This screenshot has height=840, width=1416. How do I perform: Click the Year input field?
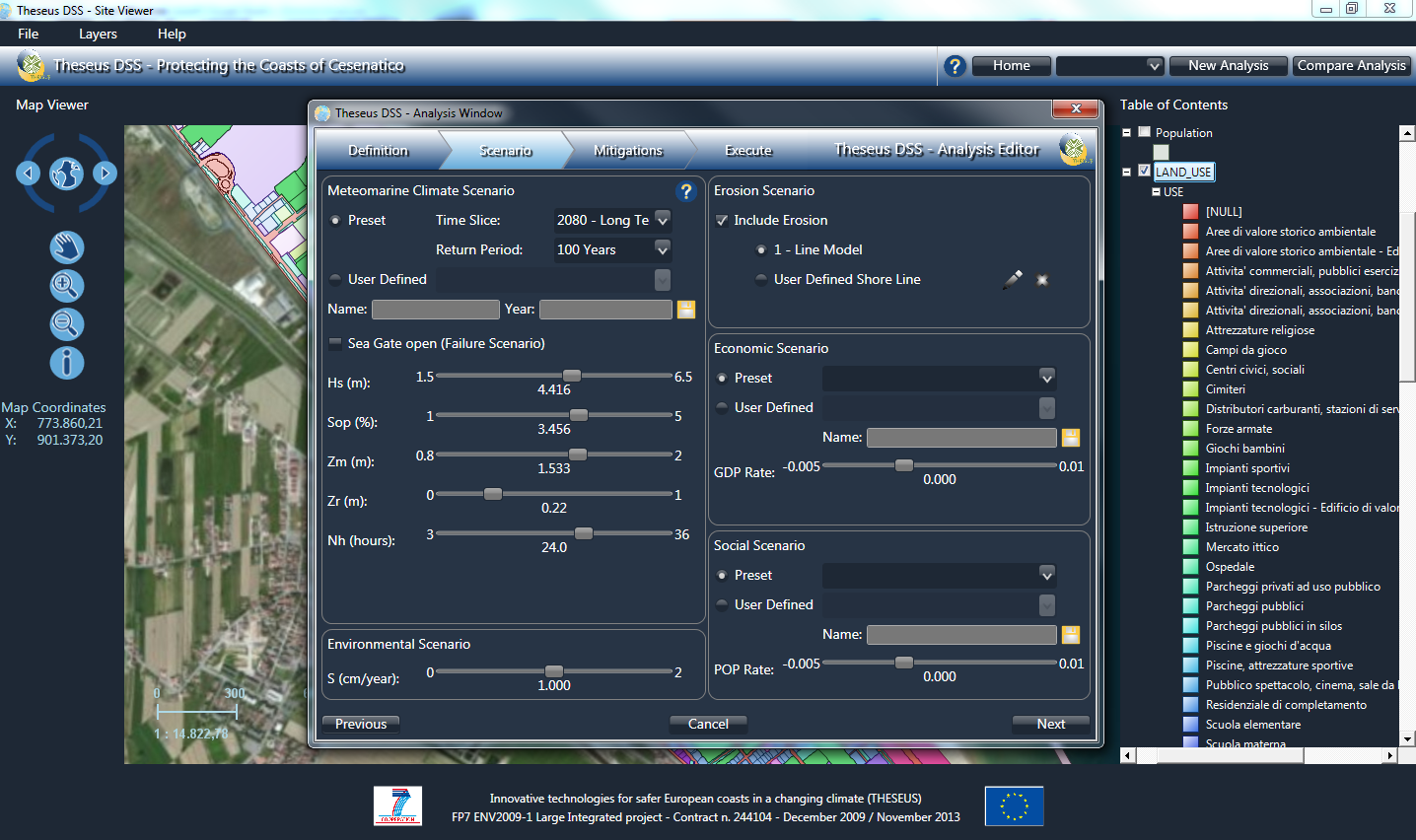pyautogui.click(x=605, y=310)
